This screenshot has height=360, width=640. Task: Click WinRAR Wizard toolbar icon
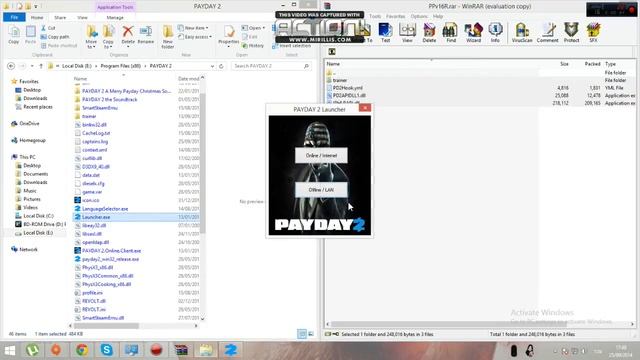473,33
